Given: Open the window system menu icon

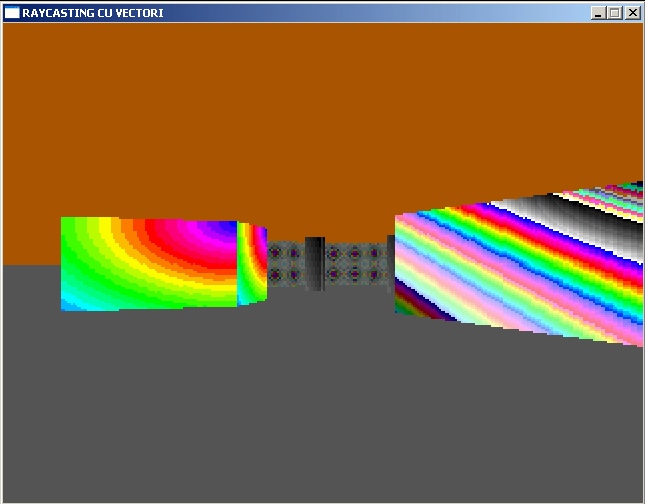Looking at the screenshot, I should pyautogui.click(x=12, y=13).
